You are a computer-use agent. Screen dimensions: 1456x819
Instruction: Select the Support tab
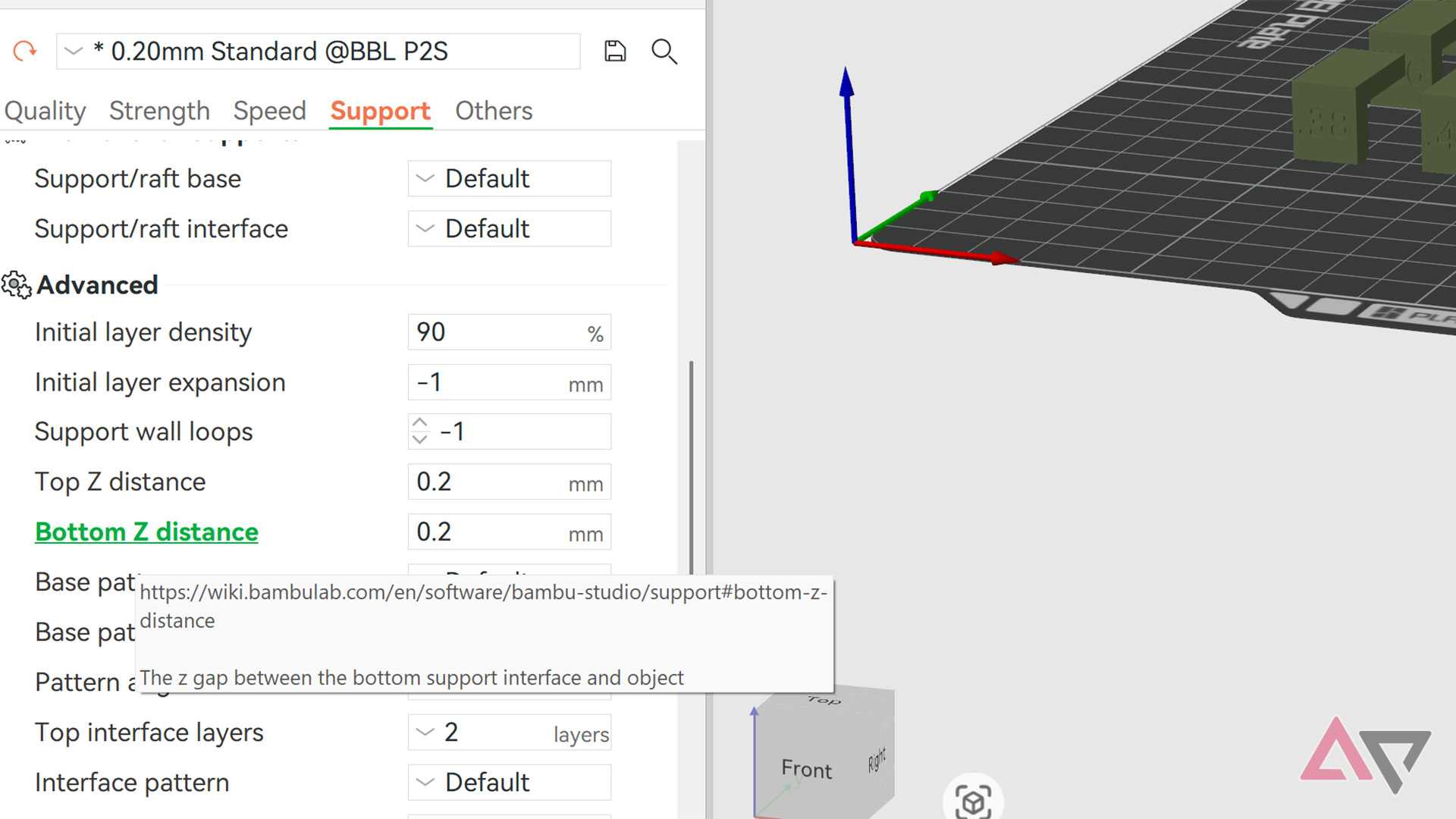click(x=380, y=111)
